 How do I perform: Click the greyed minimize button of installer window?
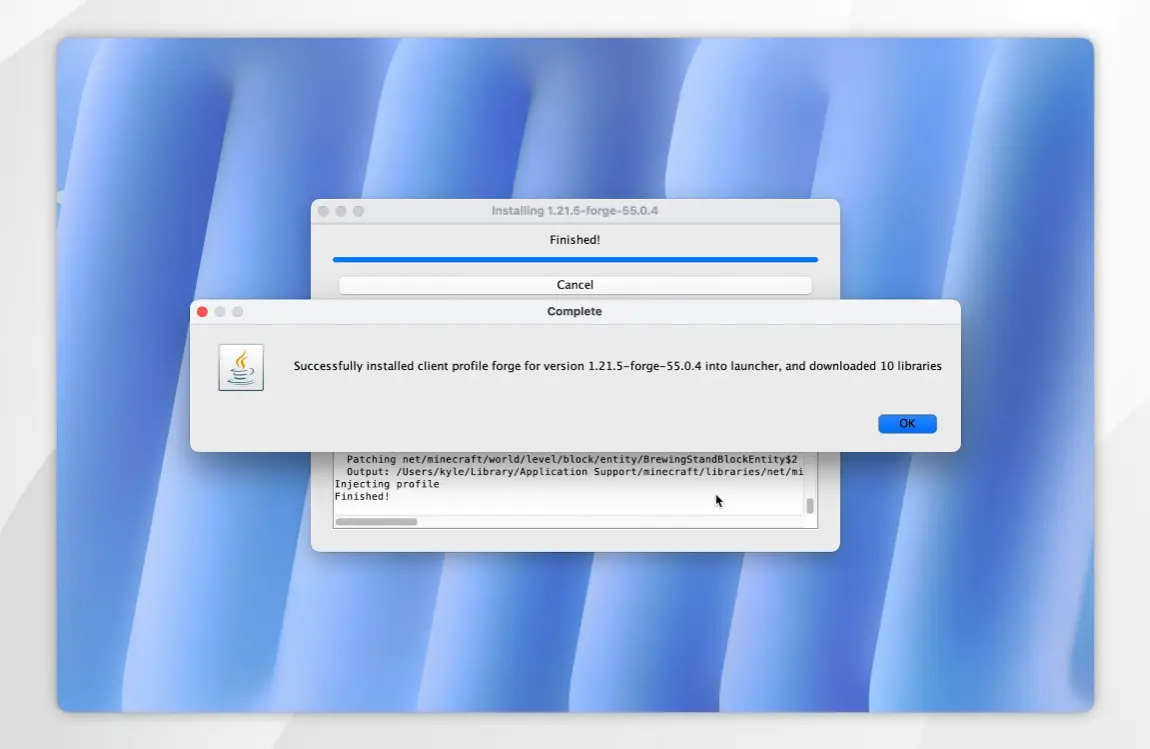click(x=341, y=211)
